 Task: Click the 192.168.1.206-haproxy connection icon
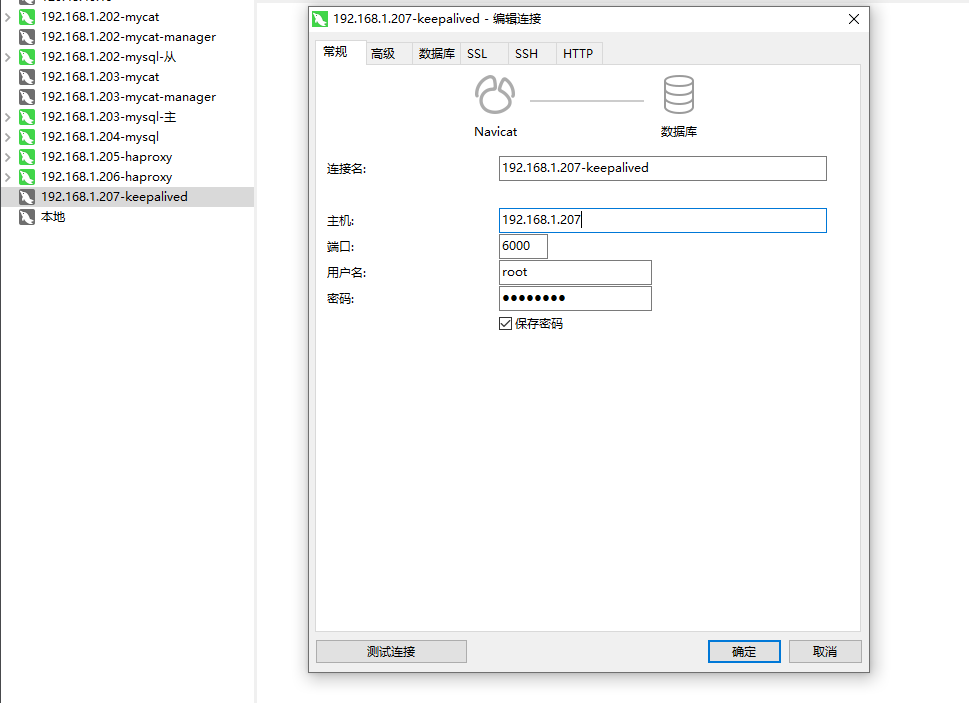pos(27,177)
